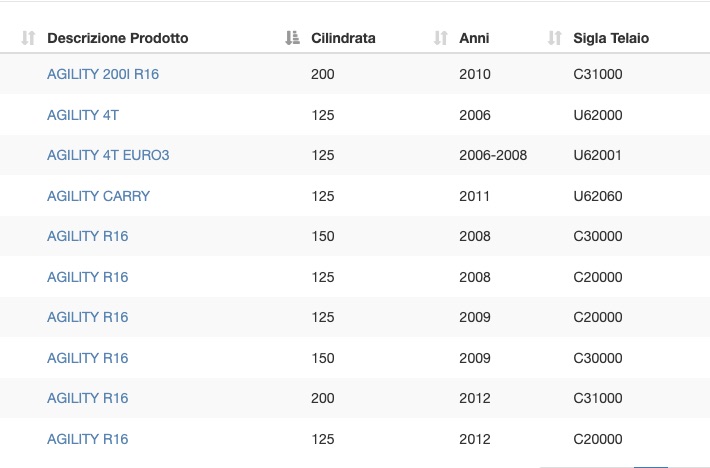Image resolution: width=710 pixels, height=468 pixels.
Task: Select AGILITY R16 125cc 2008 link
Action: tap(88, 277)
